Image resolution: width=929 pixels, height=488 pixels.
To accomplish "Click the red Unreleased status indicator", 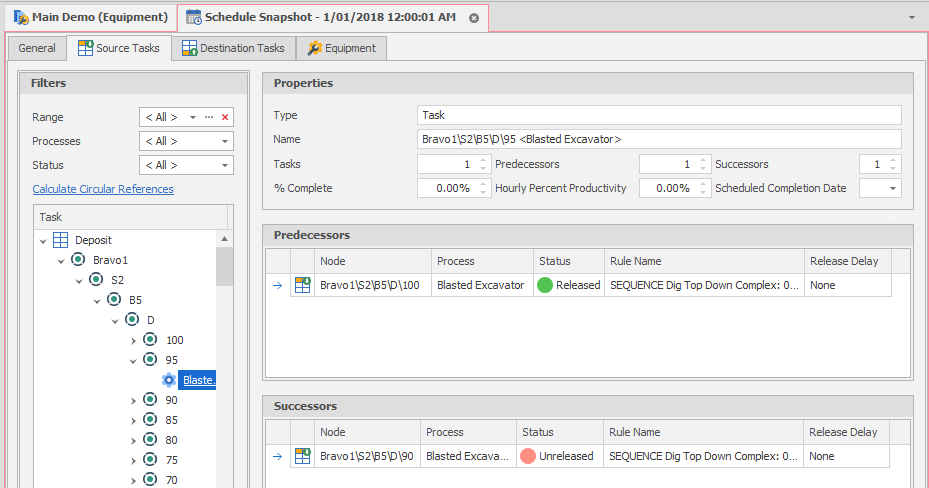I will tap(528, 456).
